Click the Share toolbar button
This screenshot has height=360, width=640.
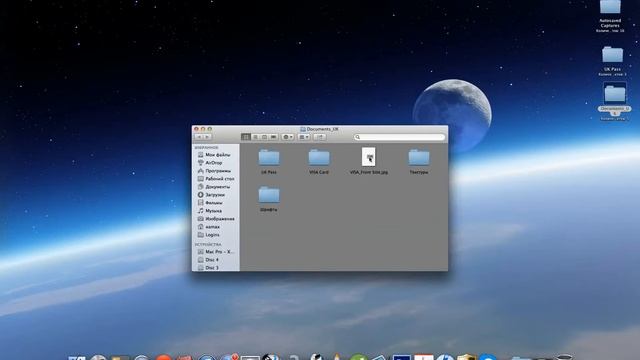click(x=320, y=137)
